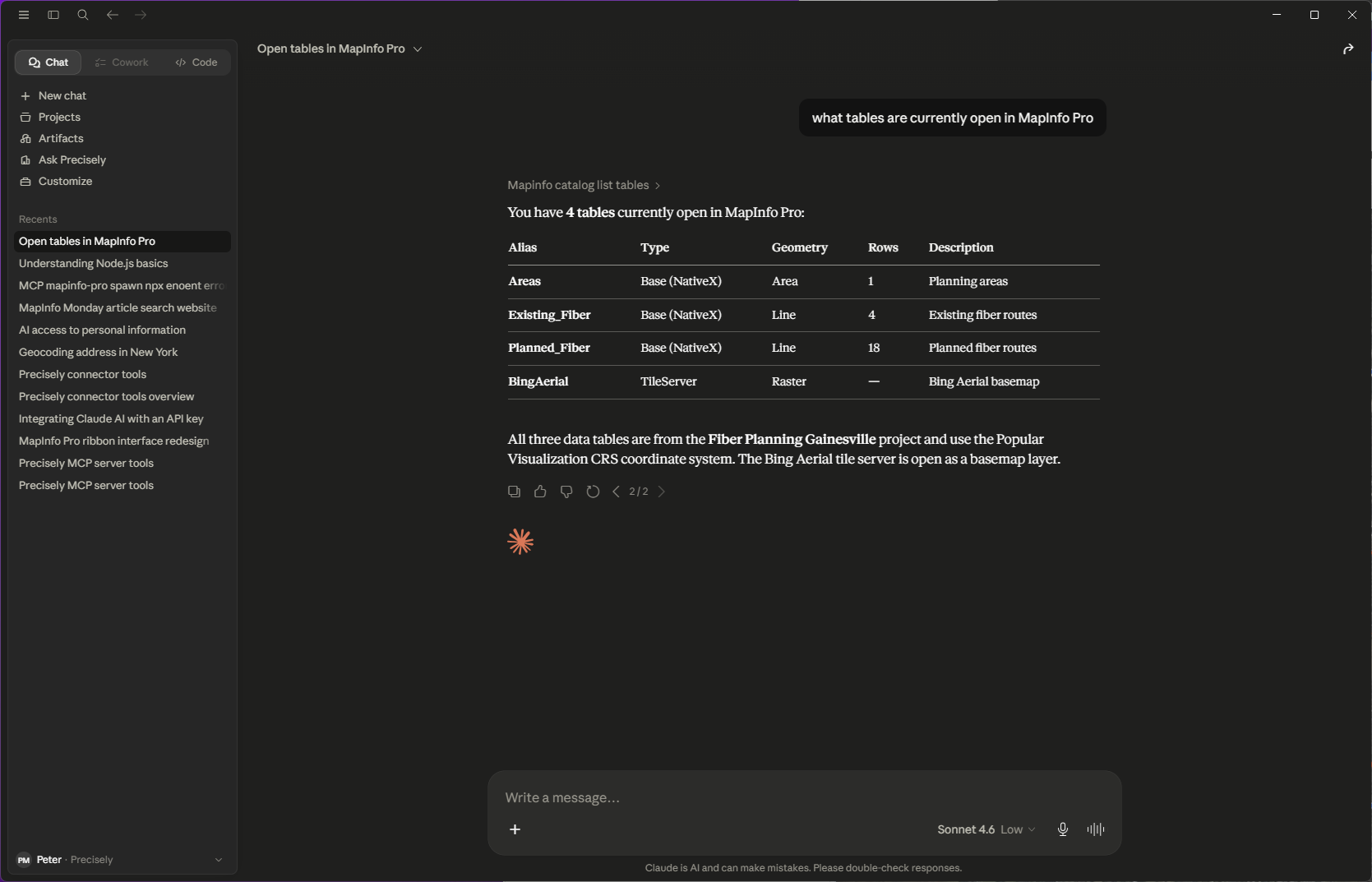Click the Existing fiber routes description
The width and height of the screenshot is (1372, 882).
click(x=983, y=316)
